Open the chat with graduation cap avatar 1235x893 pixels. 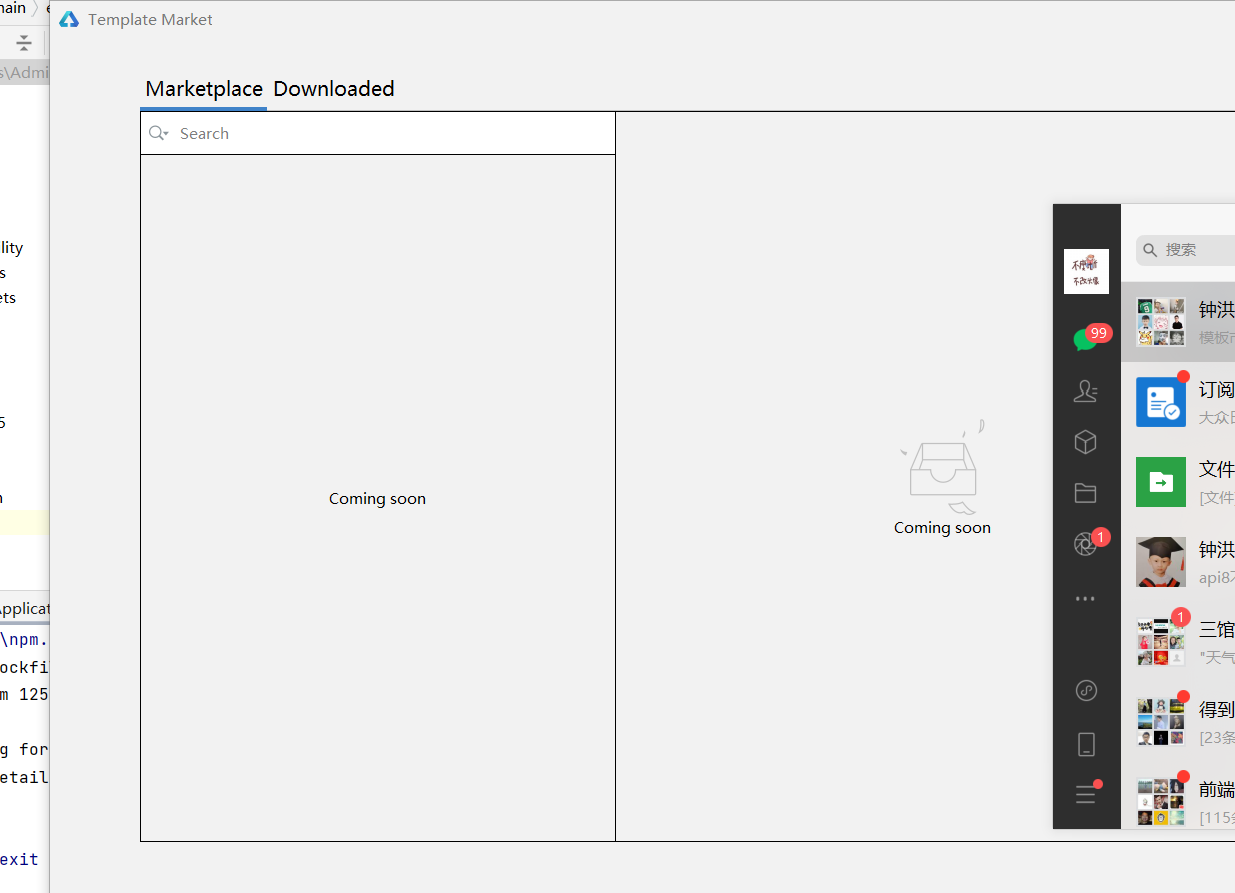(x=1178, y=561)
